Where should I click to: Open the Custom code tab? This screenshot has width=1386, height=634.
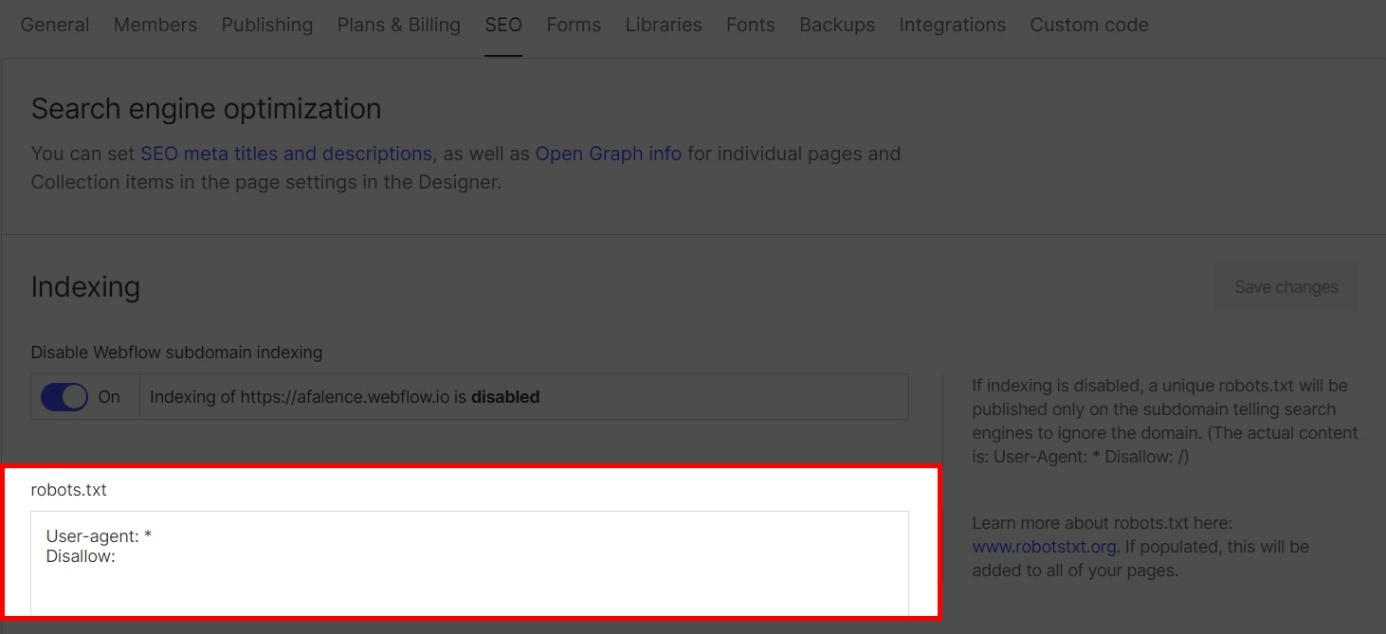tap(1089, 24)
